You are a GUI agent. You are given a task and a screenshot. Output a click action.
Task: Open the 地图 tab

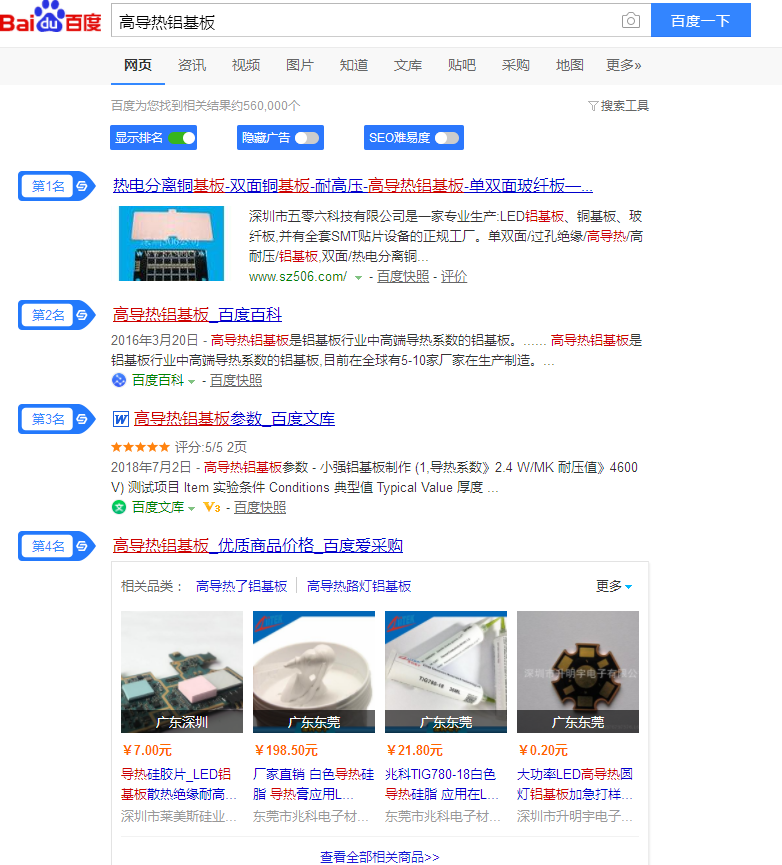coord(570,65)
